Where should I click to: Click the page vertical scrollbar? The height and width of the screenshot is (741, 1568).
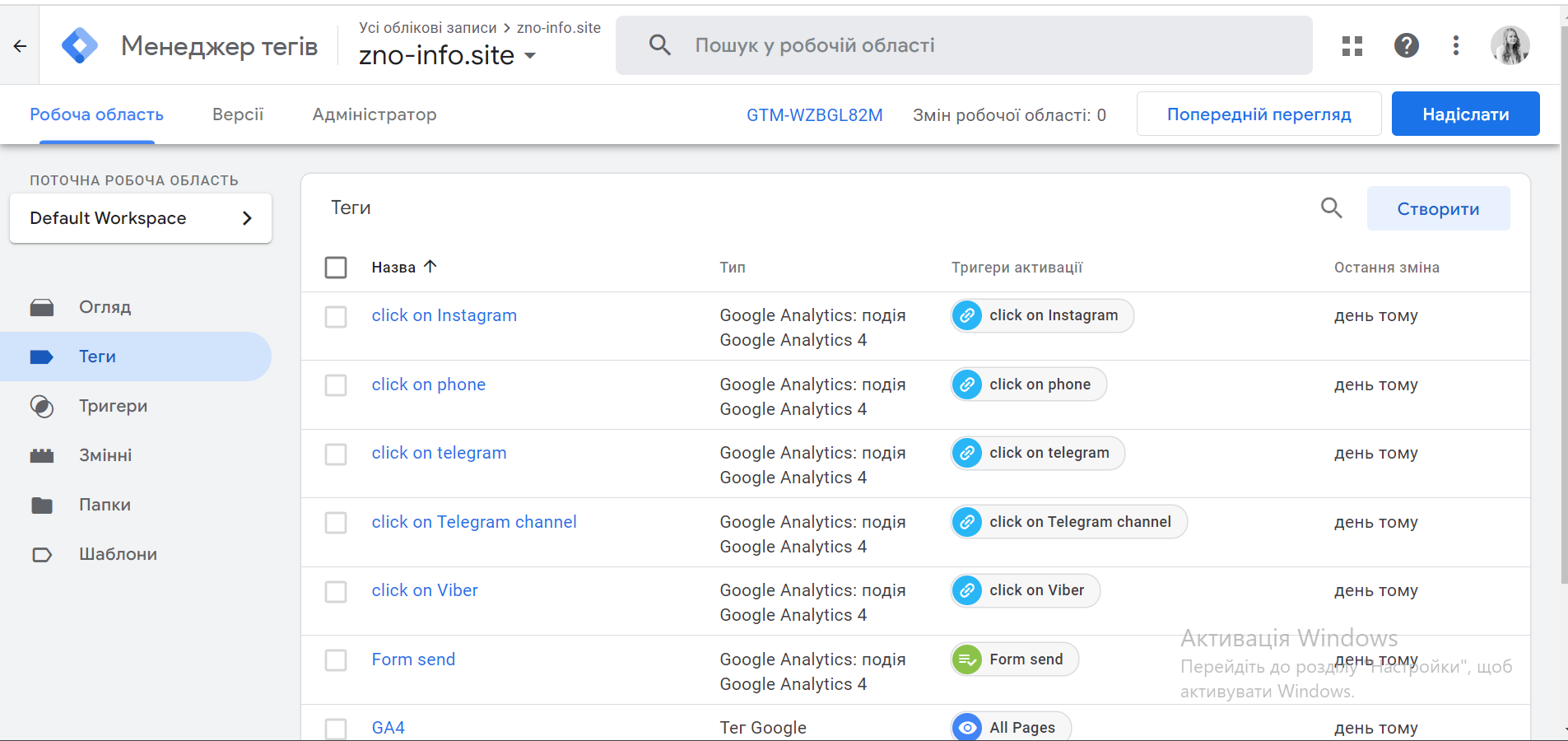pyautogui.click(x=1564, y=305)
